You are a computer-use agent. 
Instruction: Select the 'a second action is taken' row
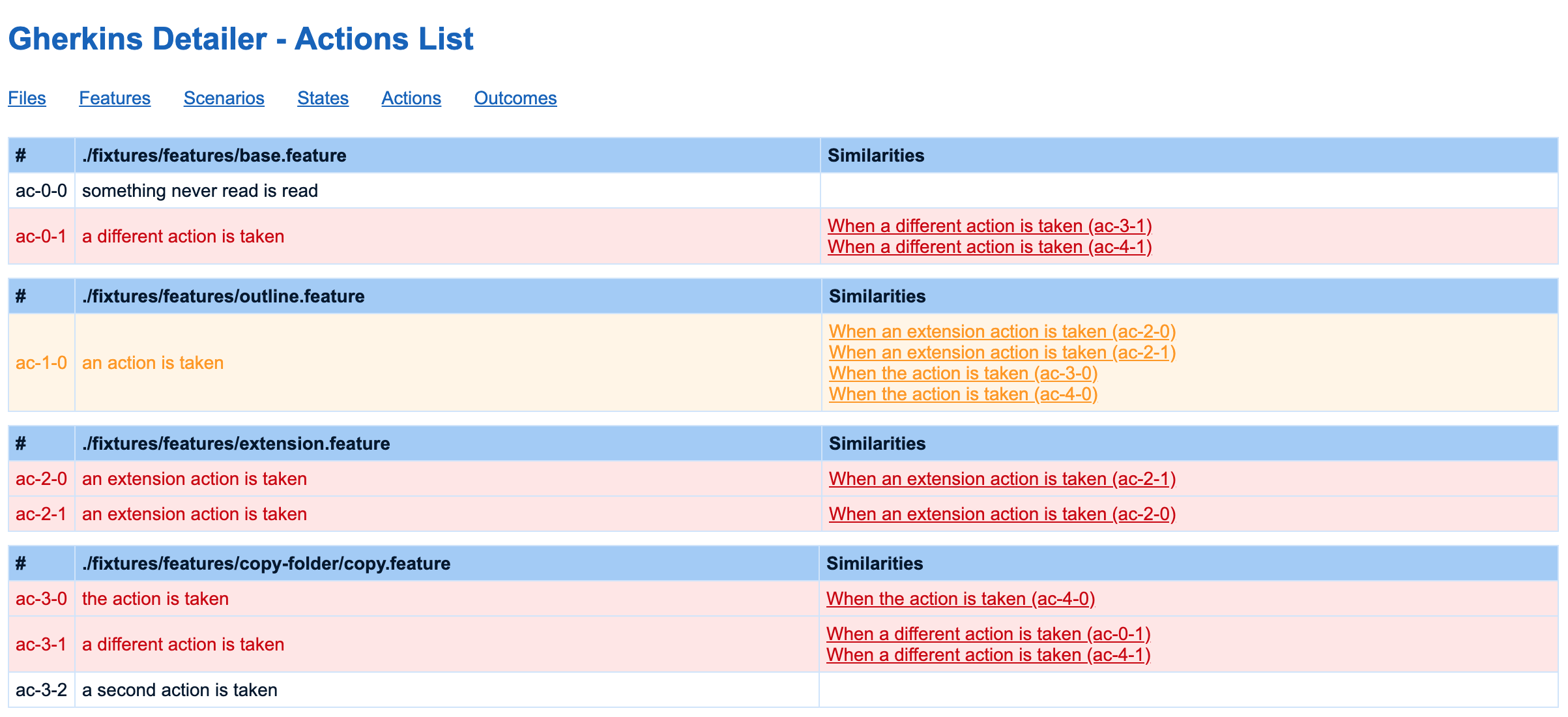(x=179, y=690)
